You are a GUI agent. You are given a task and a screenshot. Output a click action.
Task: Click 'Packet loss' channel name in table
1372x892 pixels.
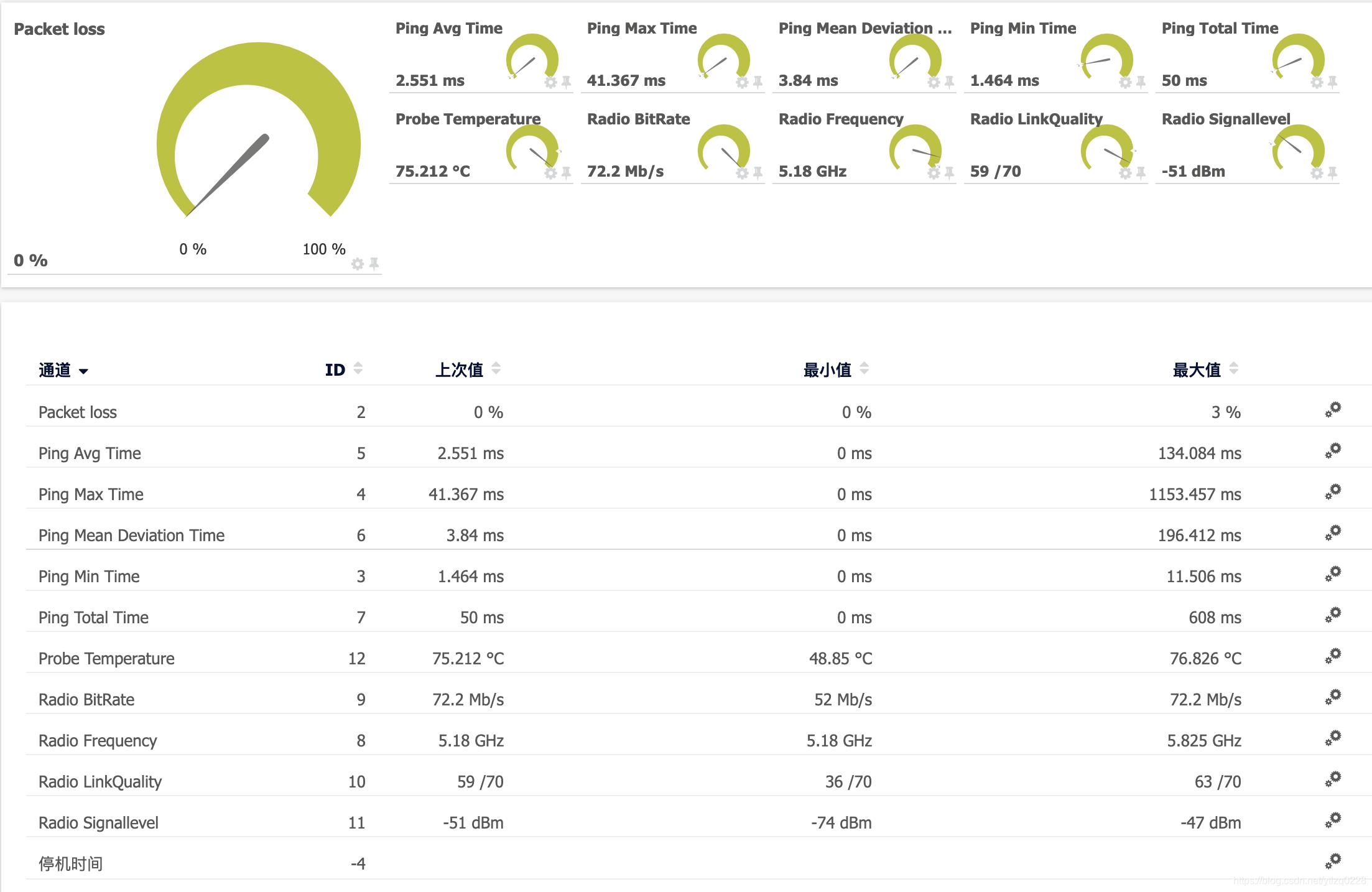click(78, 412)
